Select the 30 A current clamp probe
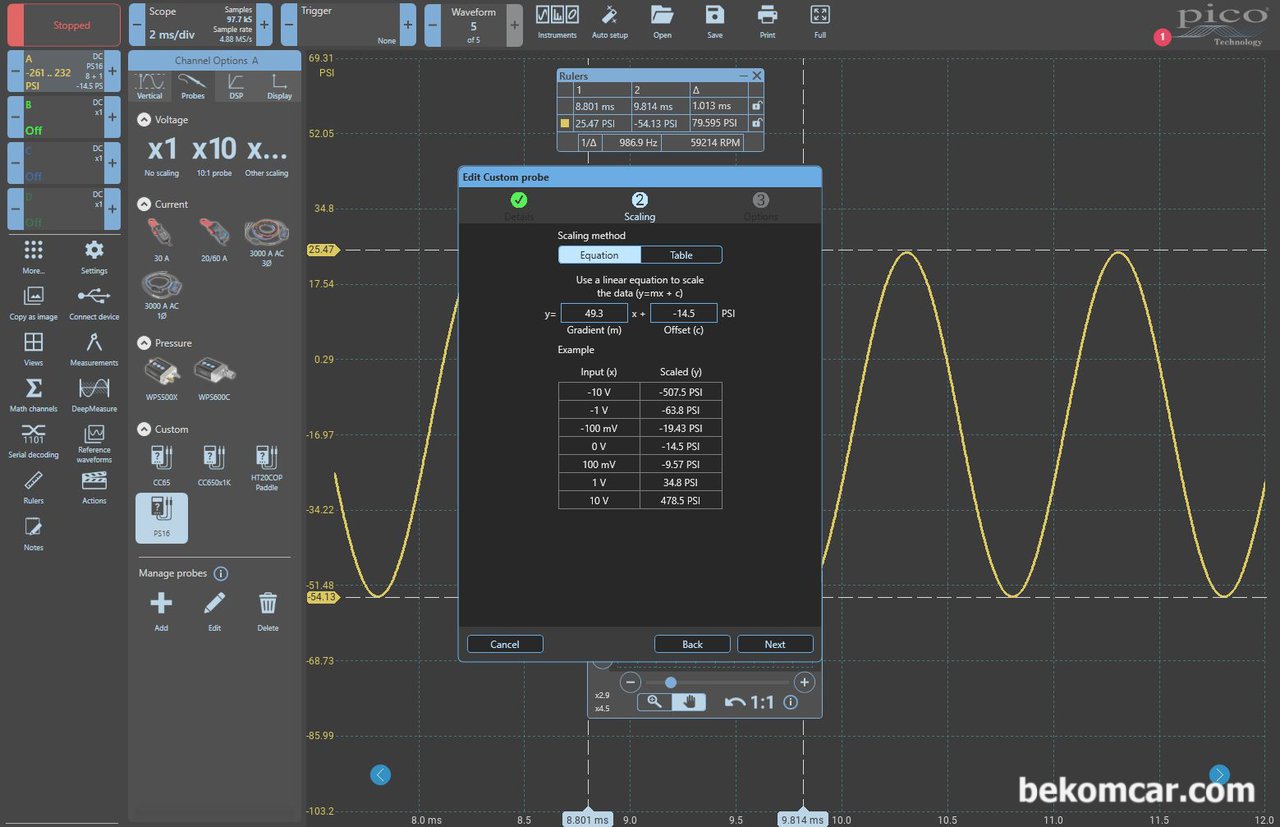1280x827 pixels. click(161, 240)
